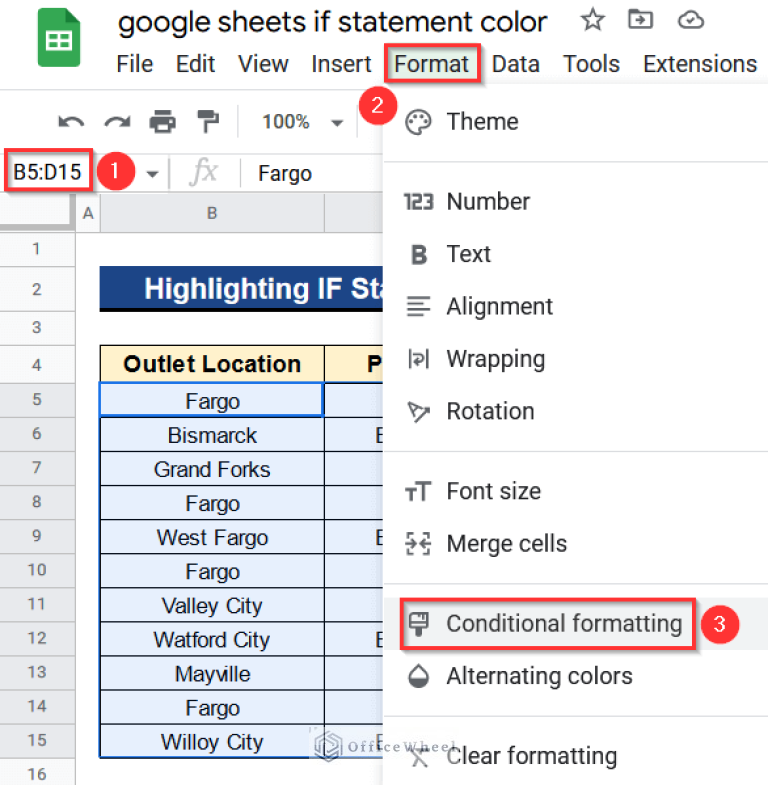This screenshot has width=768, height=785.
Task: Click the B5:D15 name box field
Action: [47, 173]
